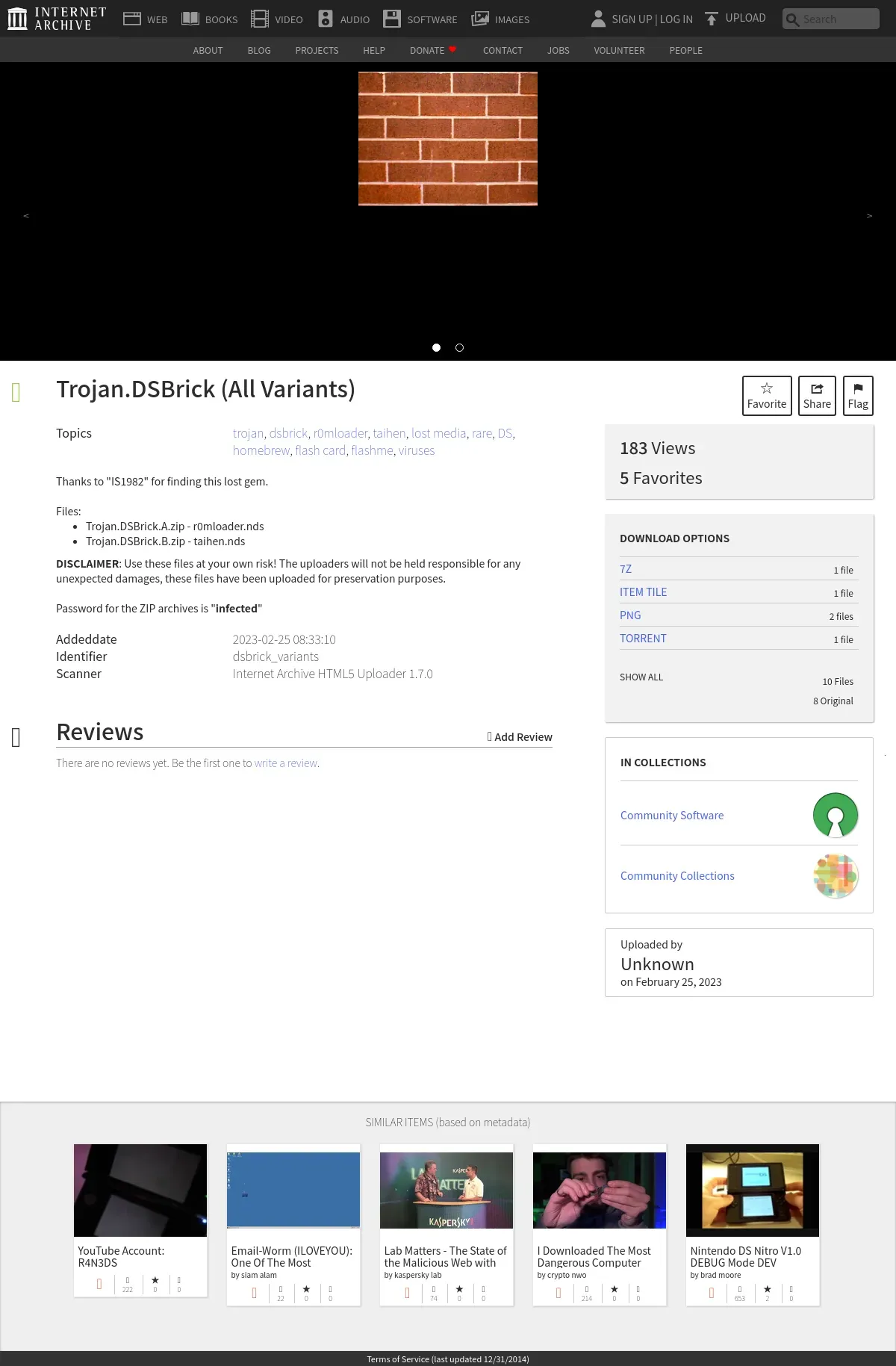Open the viruses topic link
896x1366 pixels.
(417, 450)
